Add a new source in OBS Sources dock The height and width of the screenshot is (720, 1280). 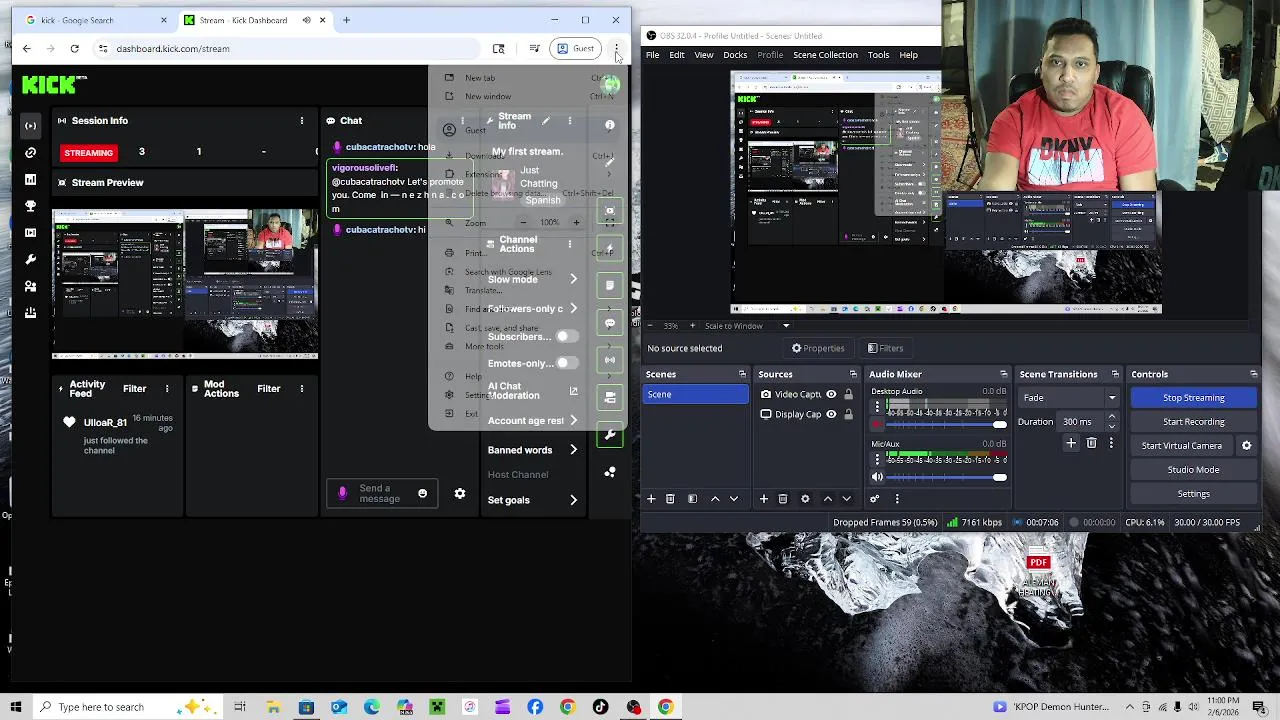(764, 499)
